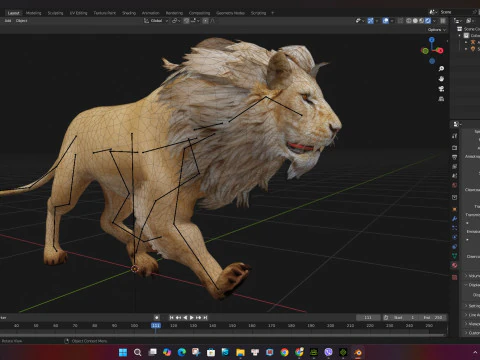Switch perspective/orthographic view grid icon
Image resolution: width=480 pixels, height=360 pixels.
(x=441, y=99)
